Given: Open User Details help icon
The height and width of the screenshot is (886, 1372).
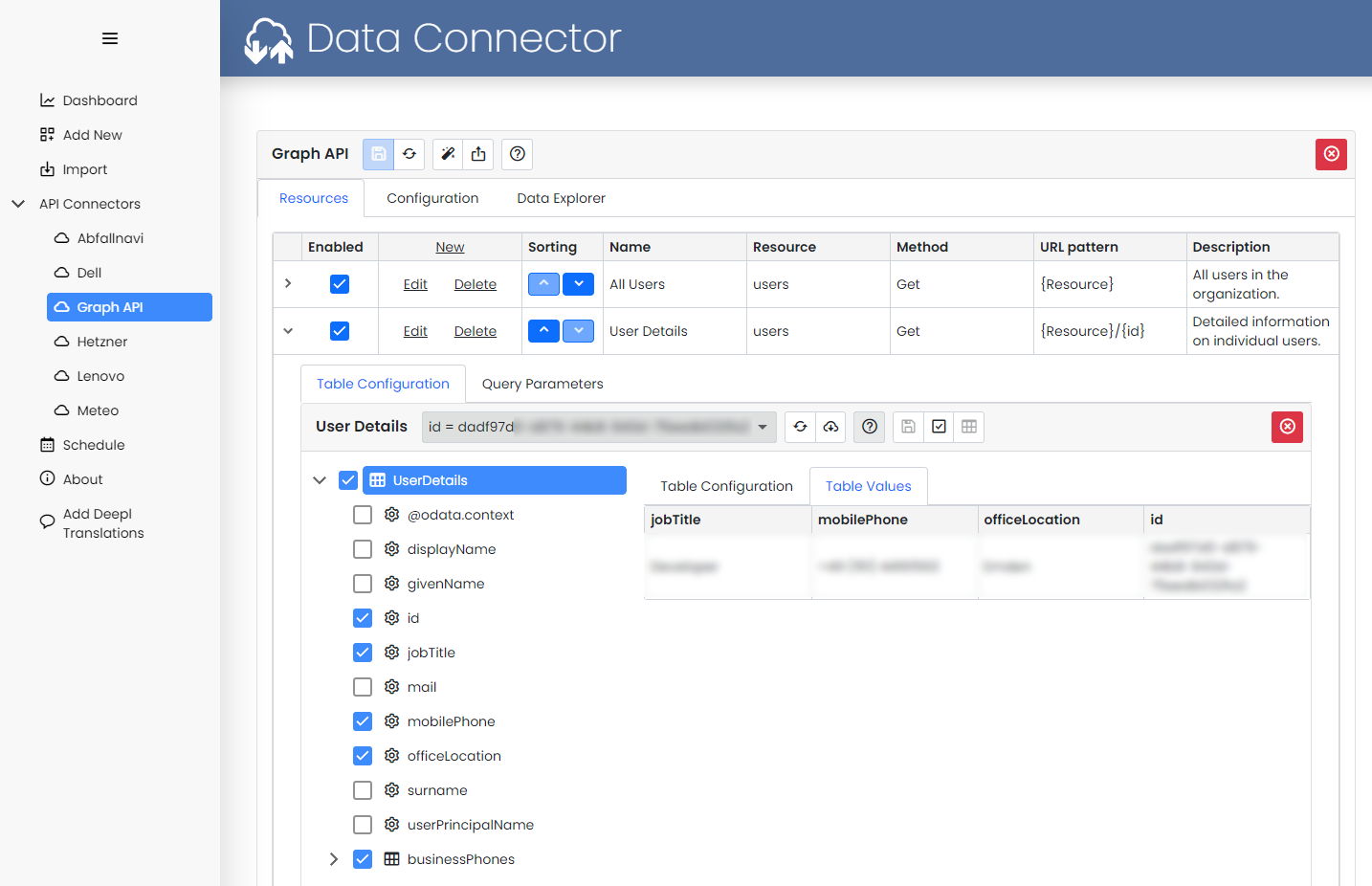Looking at the screenshot, I should [870, 427].
